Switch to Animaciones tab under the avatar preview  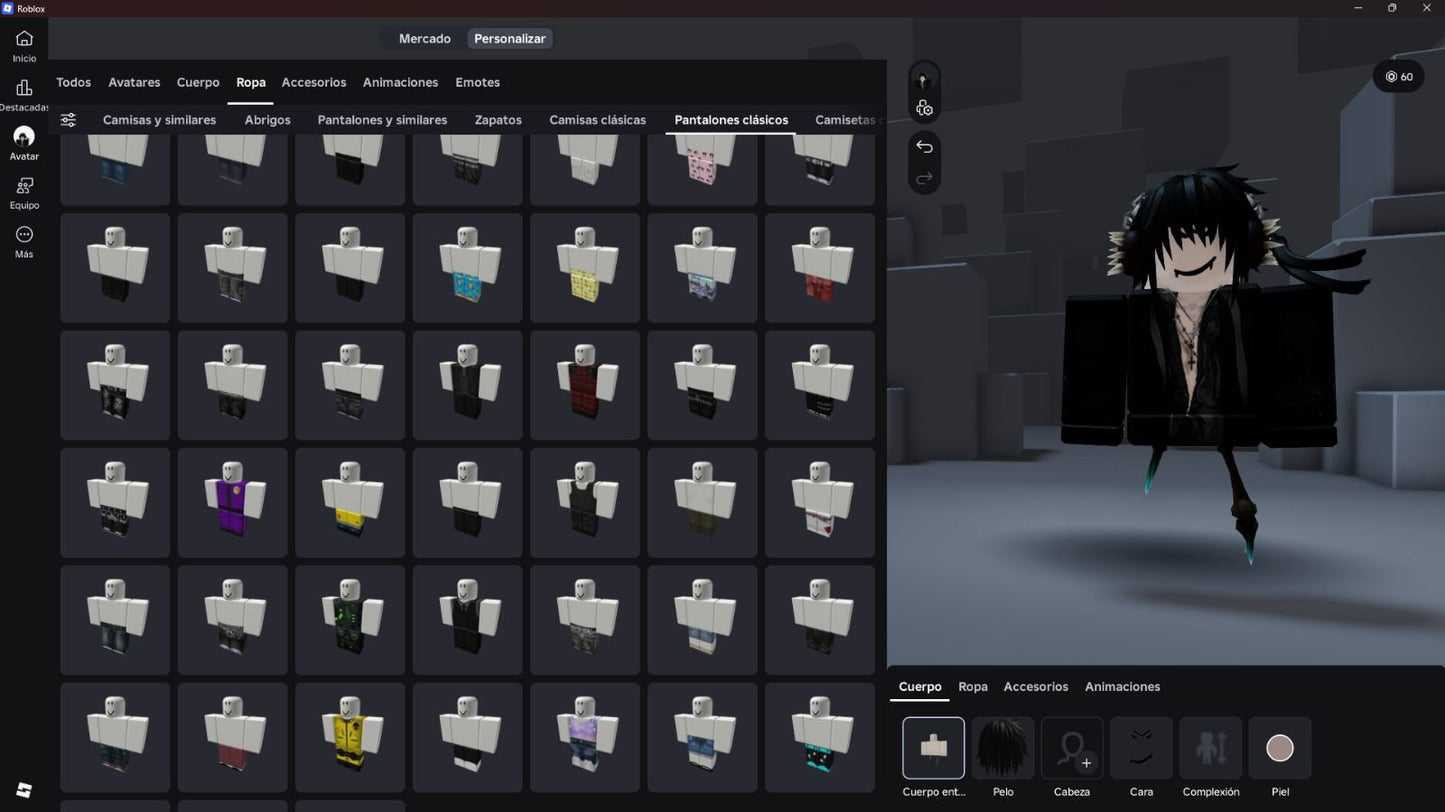point(1122,687)
